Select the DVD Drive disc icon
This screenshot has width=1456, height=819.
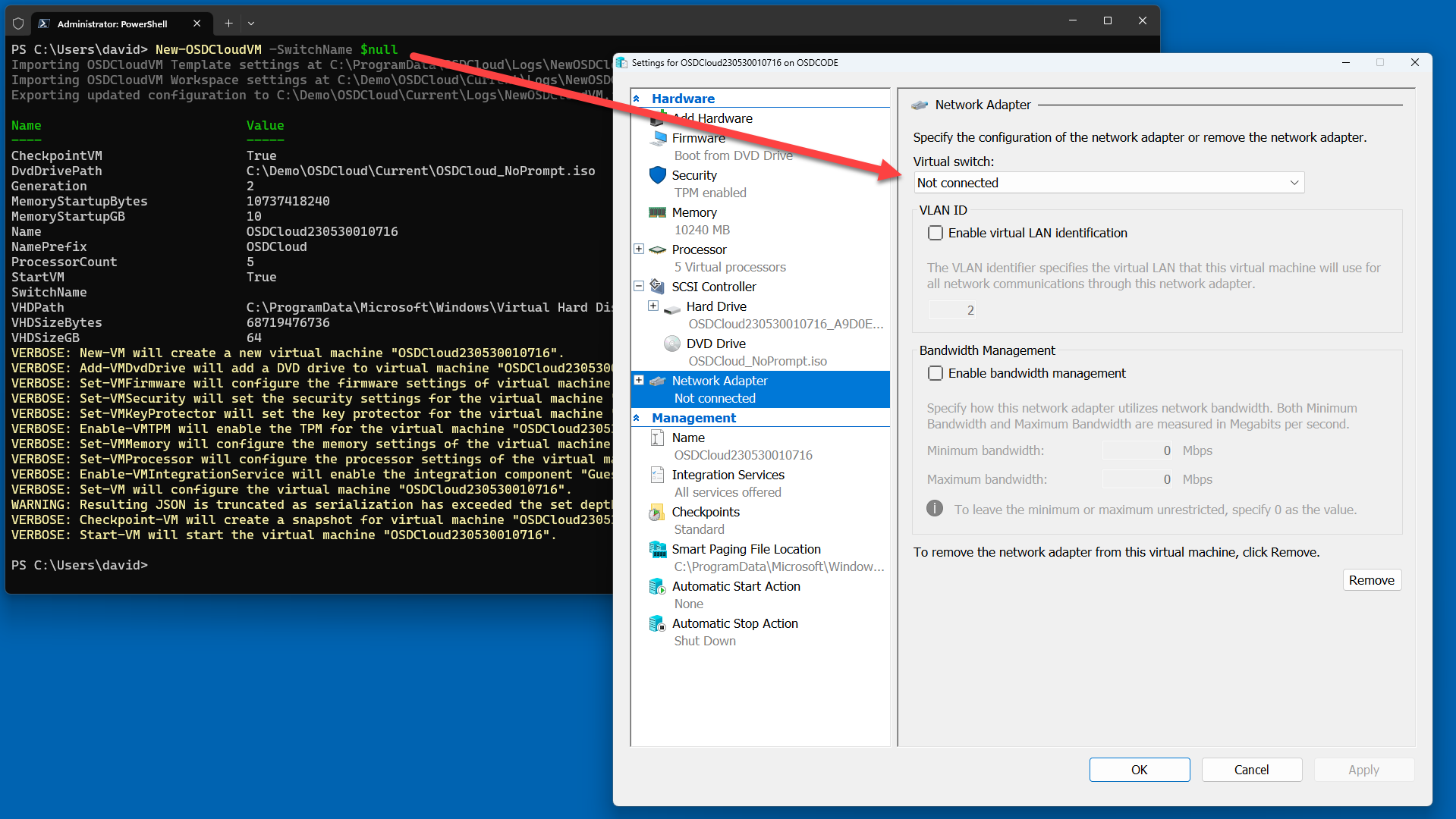tap(671, 344)
